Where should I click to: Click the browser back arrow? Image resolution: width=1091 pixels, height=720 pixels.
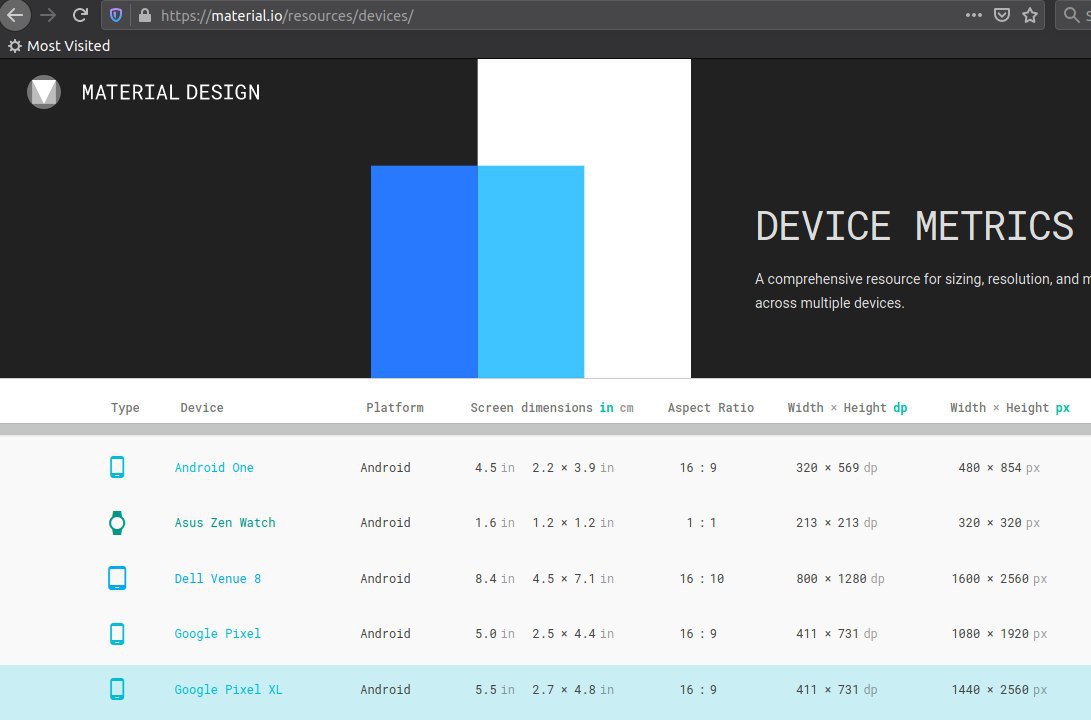pyautogui.click(x=15, y=15)
